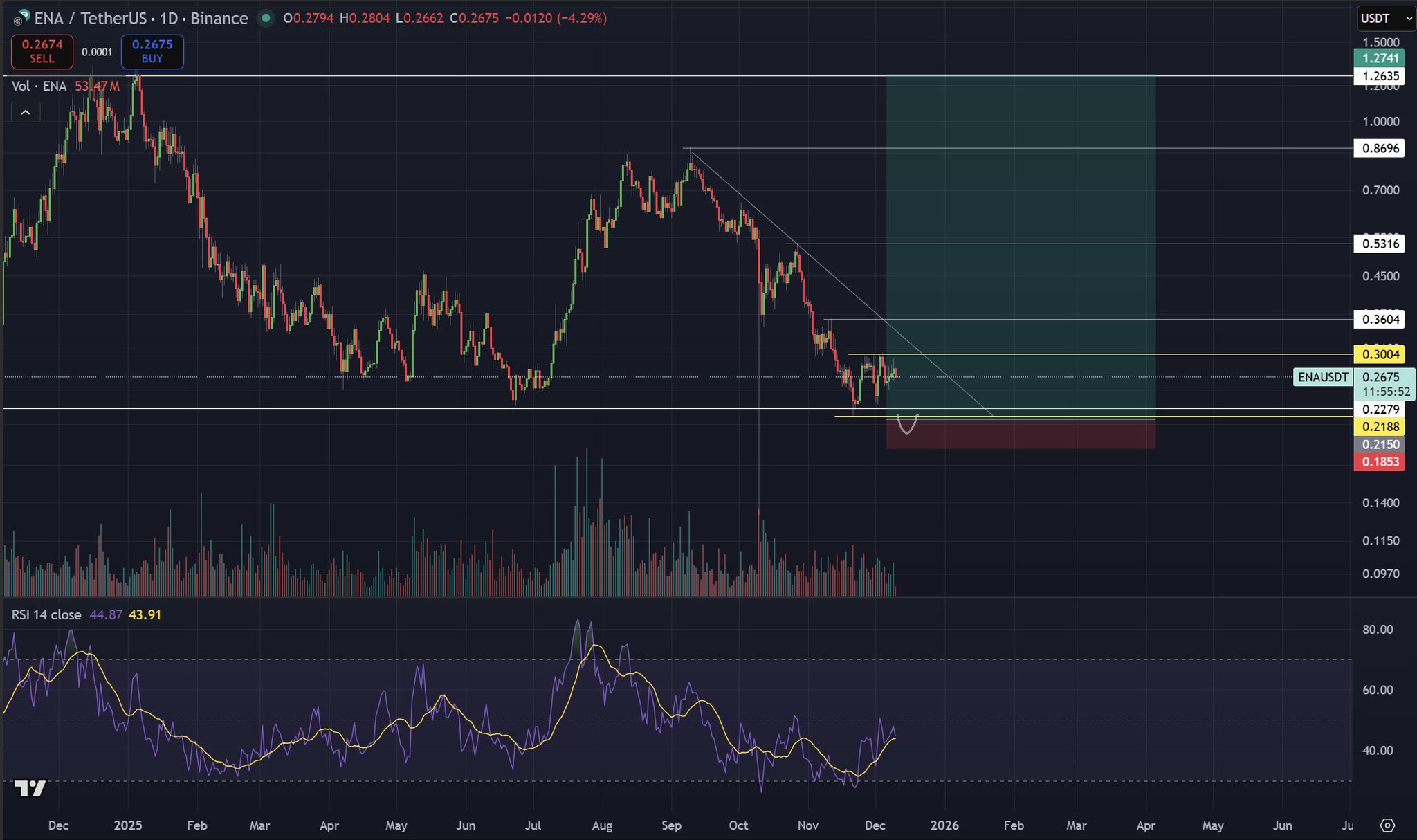The width and height of the screenshot is (1417, 840).
Task: Open the USDT currency dropdown
Action: 1385,19
